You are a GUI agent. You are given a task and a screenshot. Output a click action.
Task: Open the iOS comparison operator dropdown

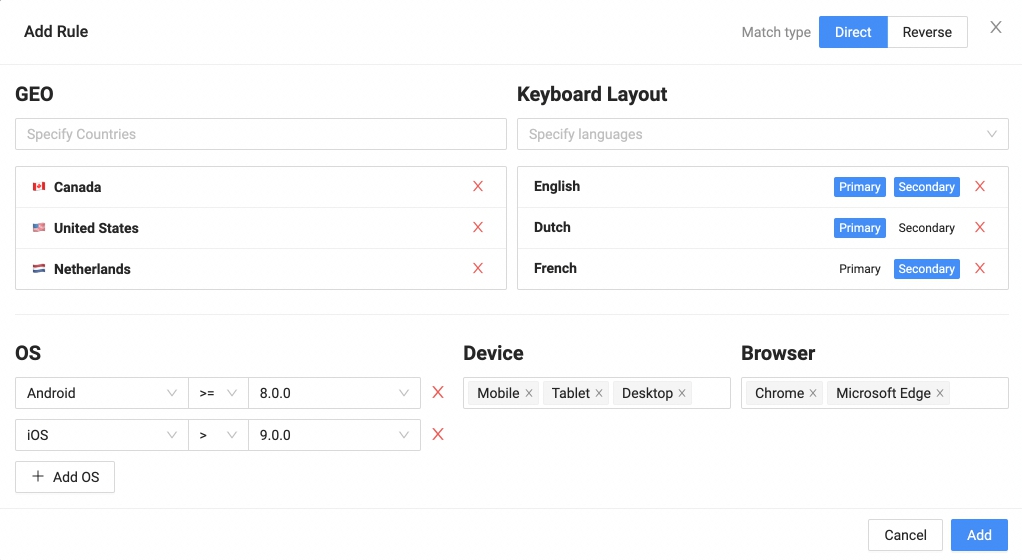pos(217,435)
